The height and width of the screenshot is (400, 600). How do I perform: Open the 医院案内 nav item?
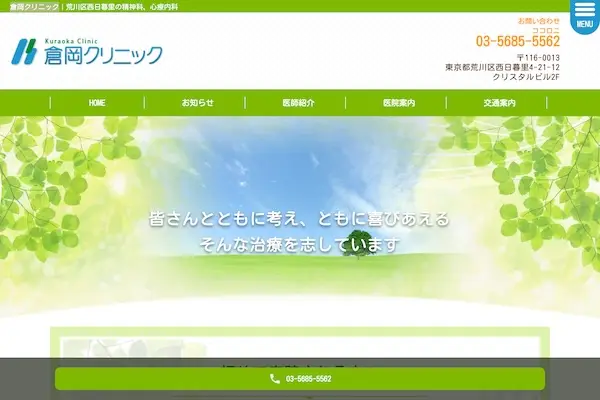[x=399, y=103]
